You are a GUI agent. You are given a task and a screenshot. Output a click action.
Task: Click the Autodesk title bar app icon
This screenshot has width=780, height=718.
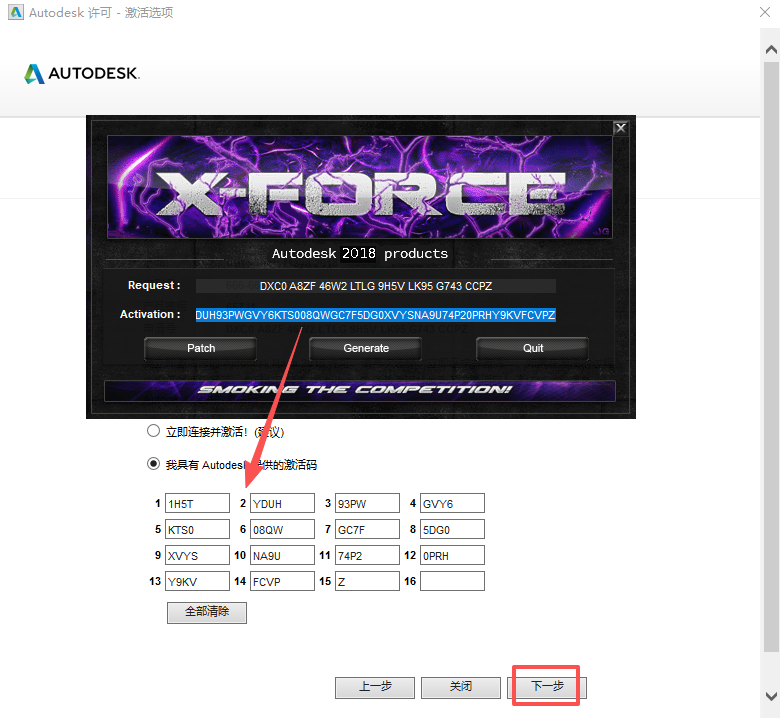click(x=16, y=12)
